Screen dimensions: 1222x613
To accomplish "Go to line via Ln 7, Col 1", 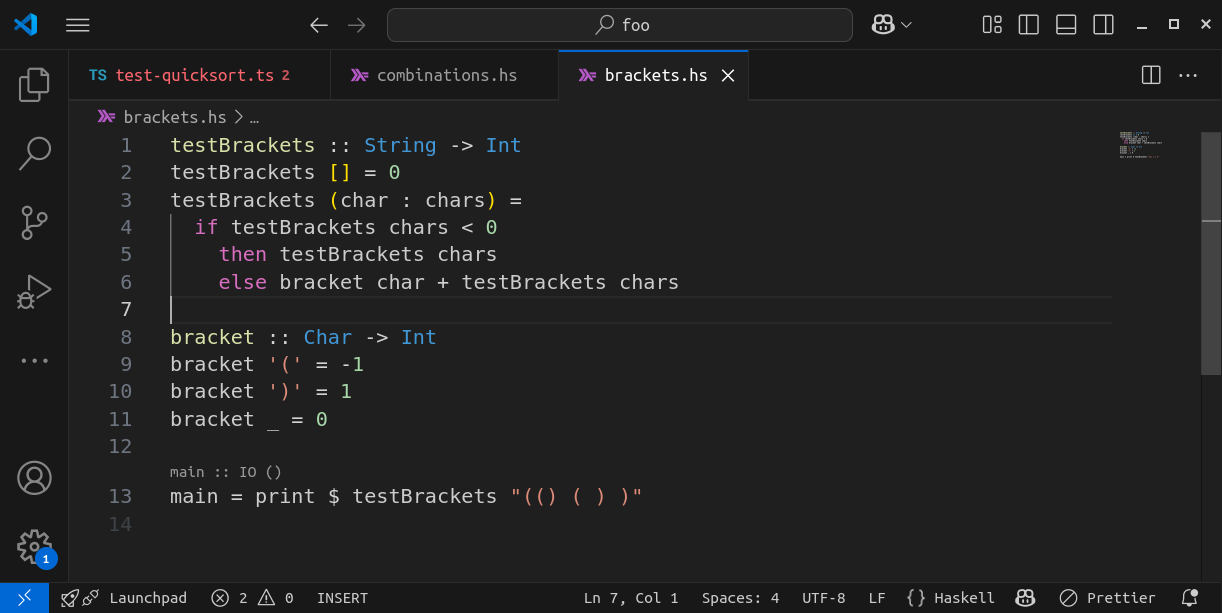I will pyautogui.click(x=631, y=598).
